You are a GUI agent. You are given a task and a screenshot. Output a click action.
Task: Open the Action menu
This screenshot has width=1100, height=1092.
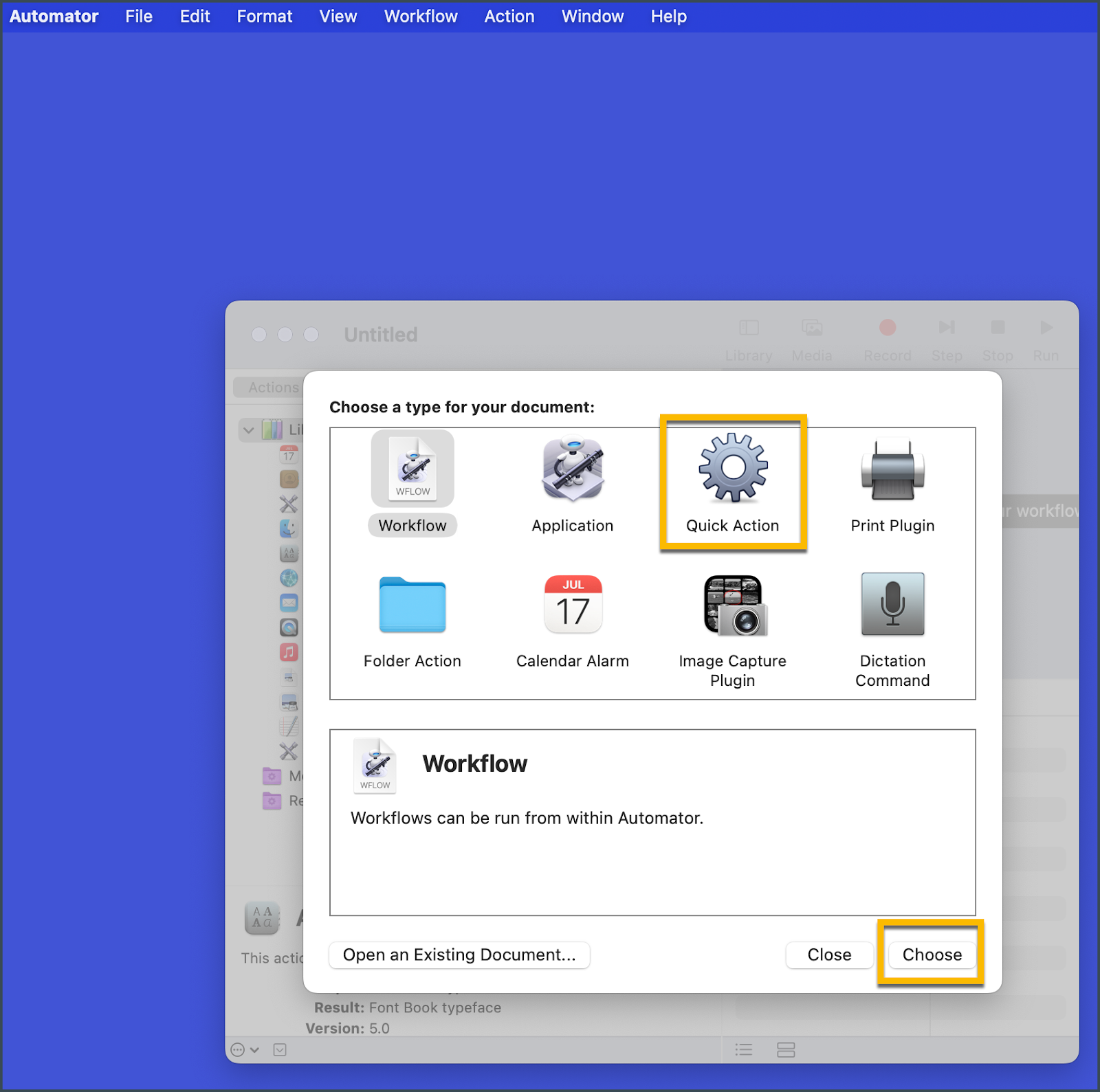[x=509, y=16]
